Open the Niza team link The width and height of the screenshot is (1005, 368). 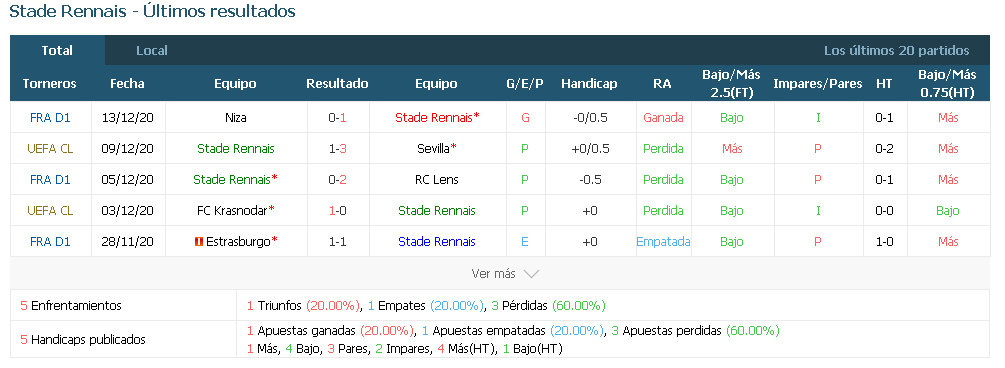(x=236, y=117)
